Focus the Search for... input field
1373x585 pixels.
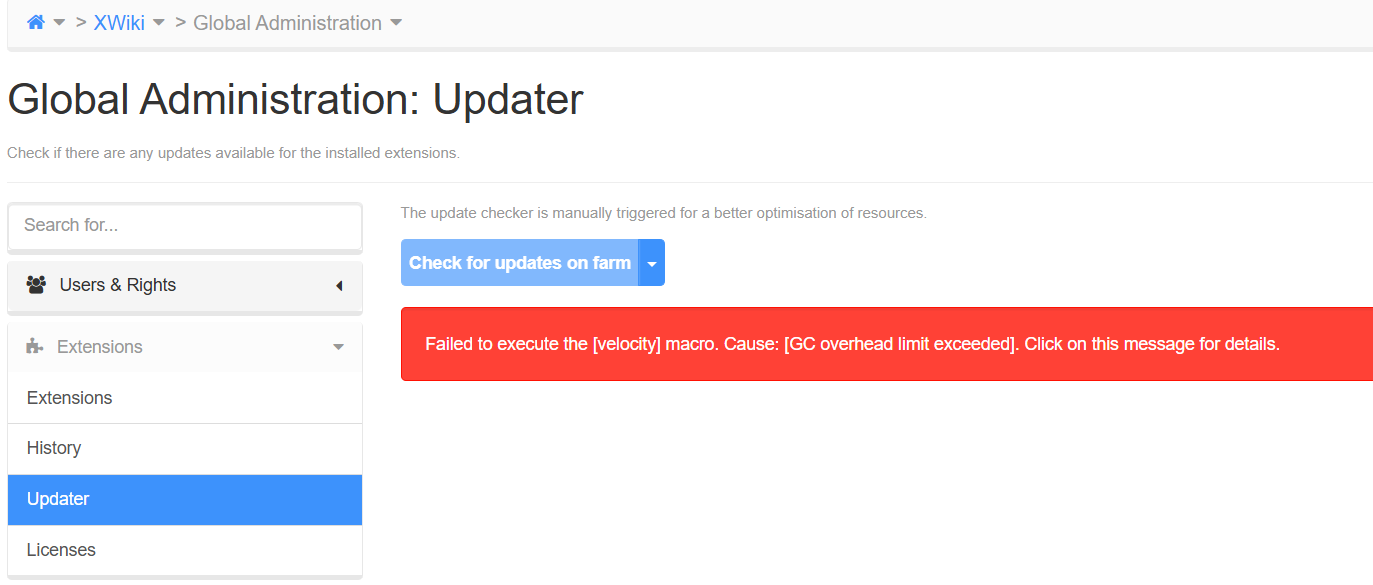coord(185,226)
